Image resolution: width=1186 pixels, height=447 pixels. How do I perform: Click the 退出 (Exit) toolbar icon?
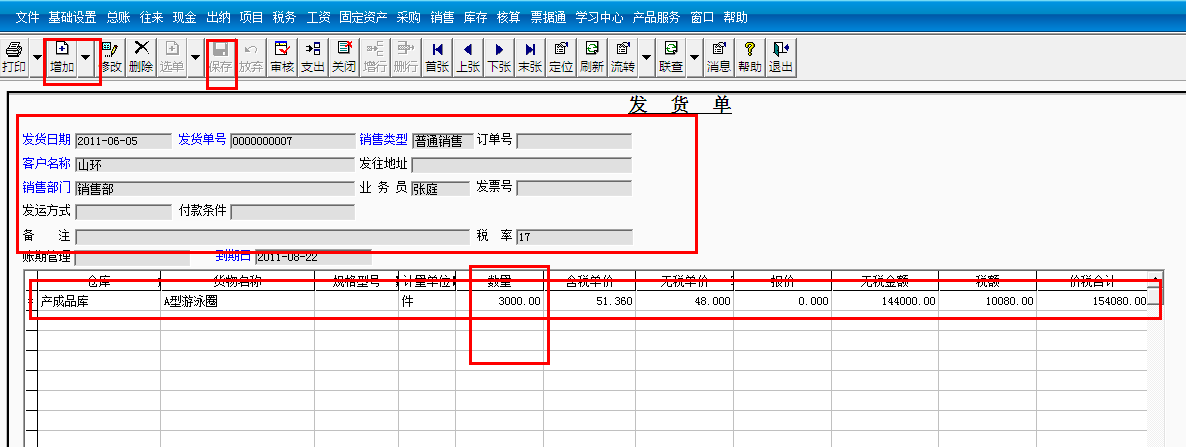pyautogui.click(x=781, y=57)
